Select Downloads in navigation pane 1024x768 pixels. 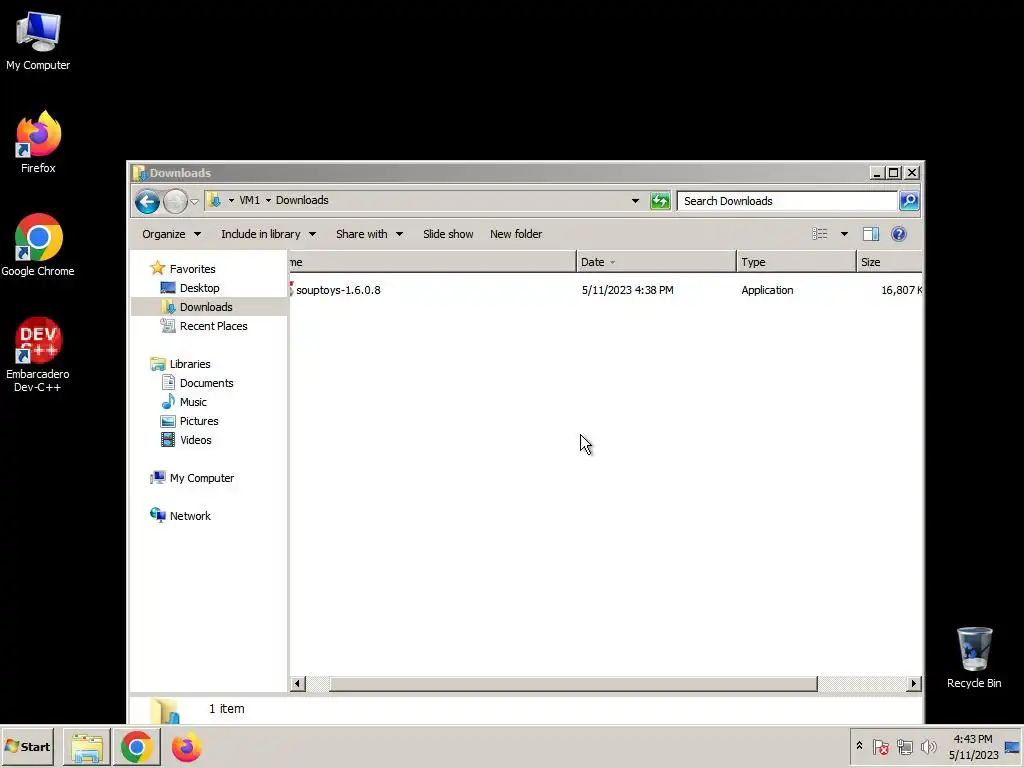206,307
